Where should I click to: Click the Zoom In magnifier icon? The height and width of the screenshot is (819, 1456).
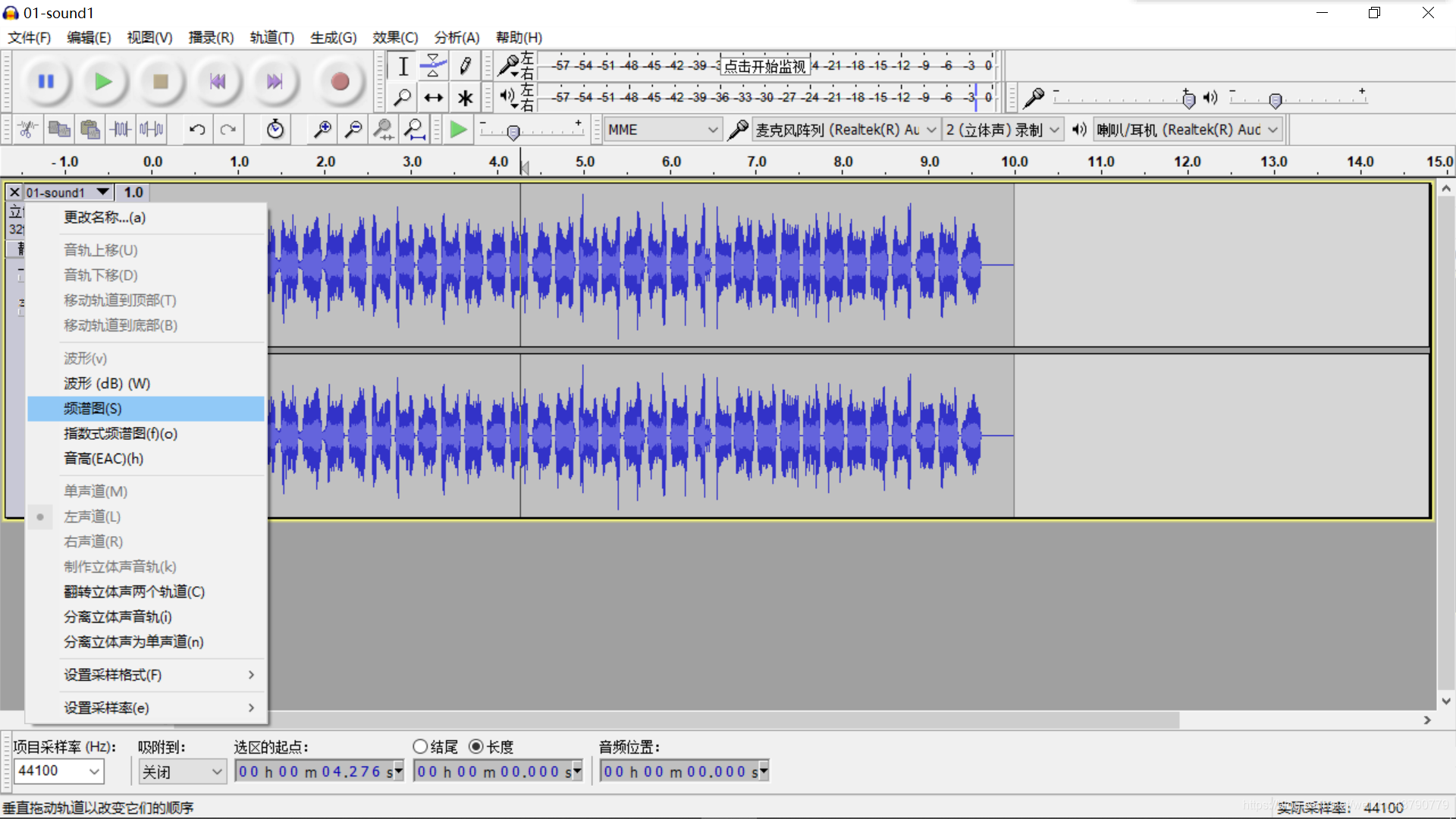click(322, 130)
